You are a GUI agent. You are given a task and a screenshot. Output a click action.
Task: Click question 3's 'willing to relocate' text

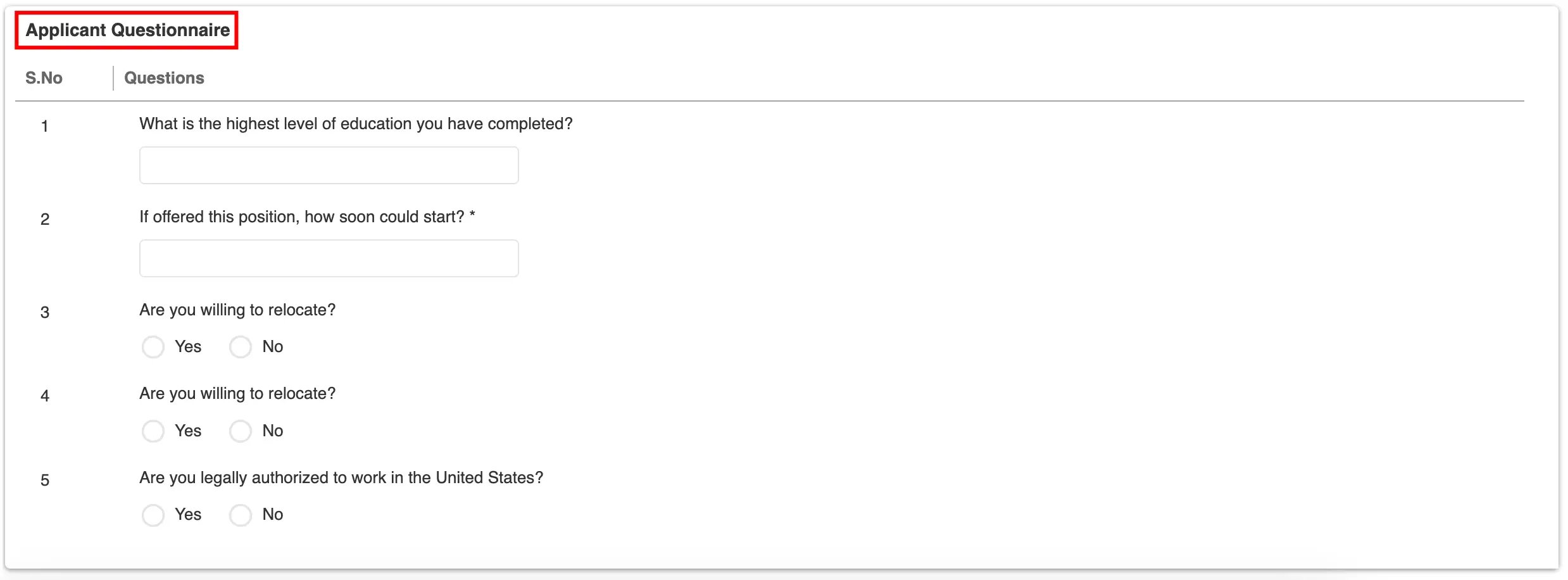[x=237, y=310]
